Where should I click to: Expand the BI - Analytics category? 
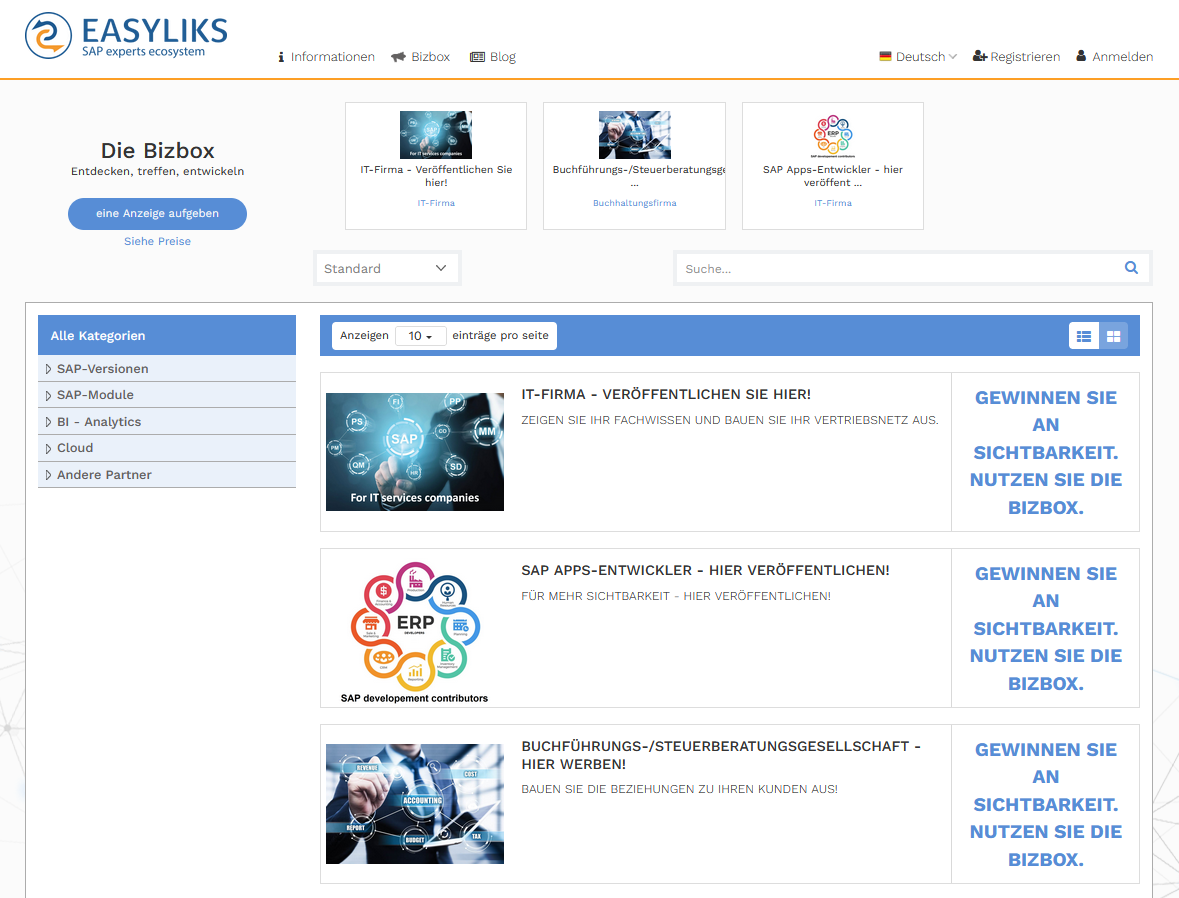click(x=98, y=422)
